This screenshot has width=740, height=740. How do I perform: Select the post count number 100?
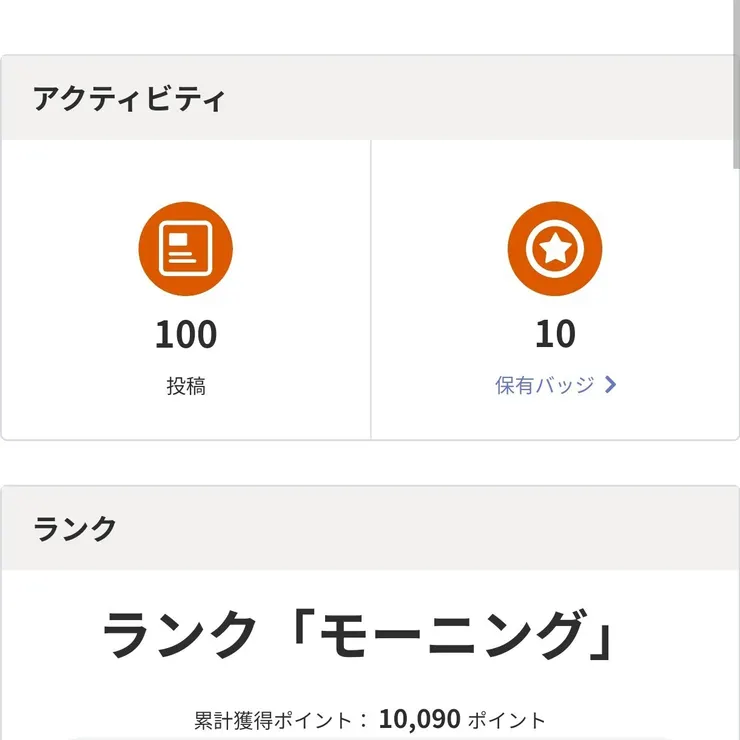click(x=185, y=334)
